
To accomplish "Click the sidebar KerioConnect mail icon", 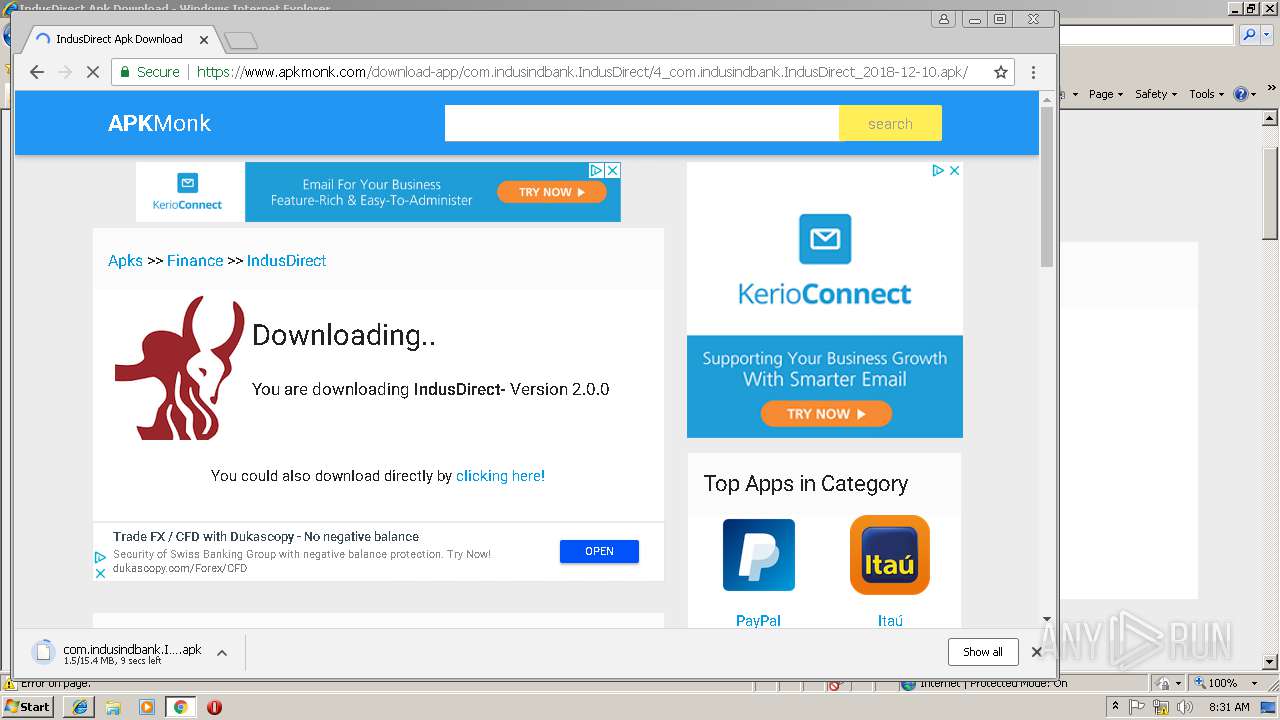I will coord(825,239).
